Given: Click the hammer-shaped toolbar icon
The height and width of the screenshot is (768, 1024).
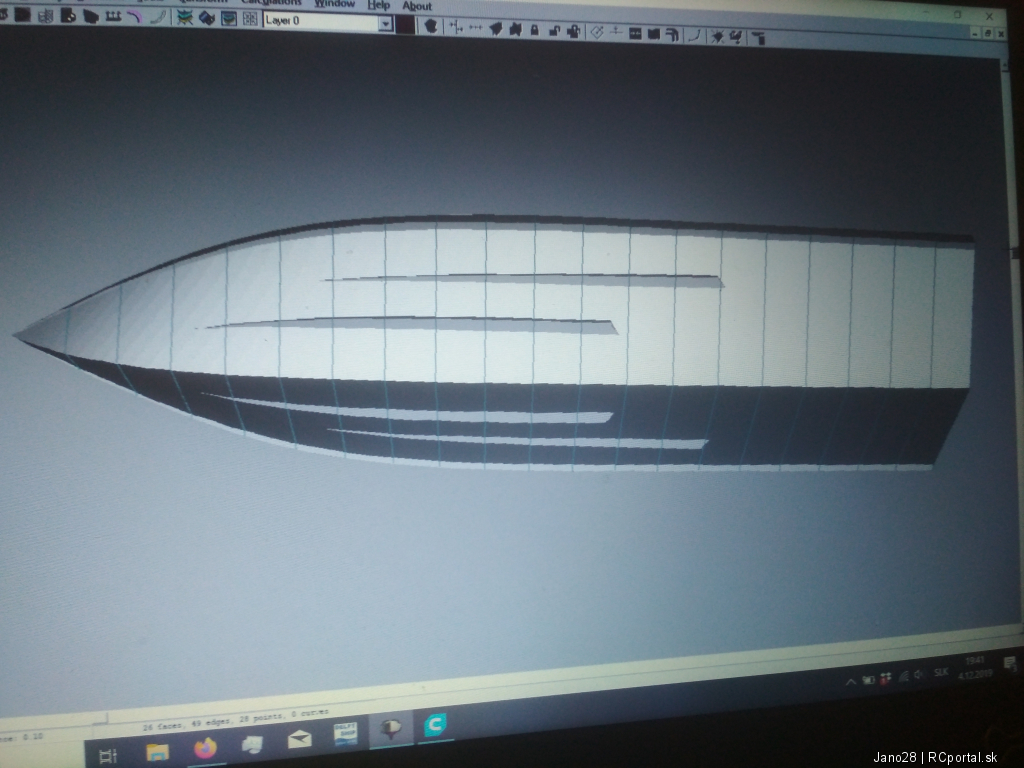Looking at the screenshot, I should tap(759, 39).
